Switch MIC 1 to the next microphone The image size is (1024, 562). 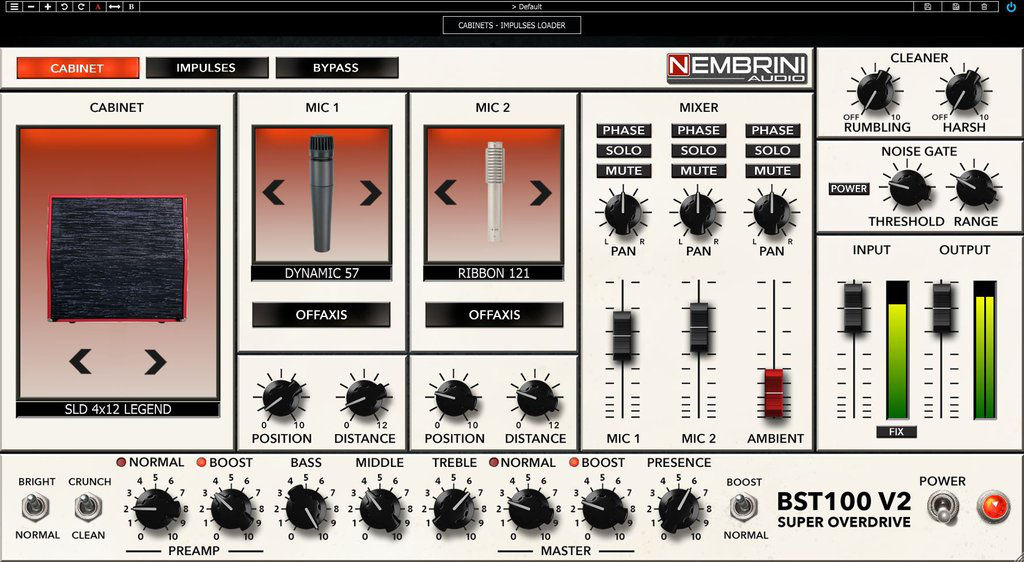point(370,193)
